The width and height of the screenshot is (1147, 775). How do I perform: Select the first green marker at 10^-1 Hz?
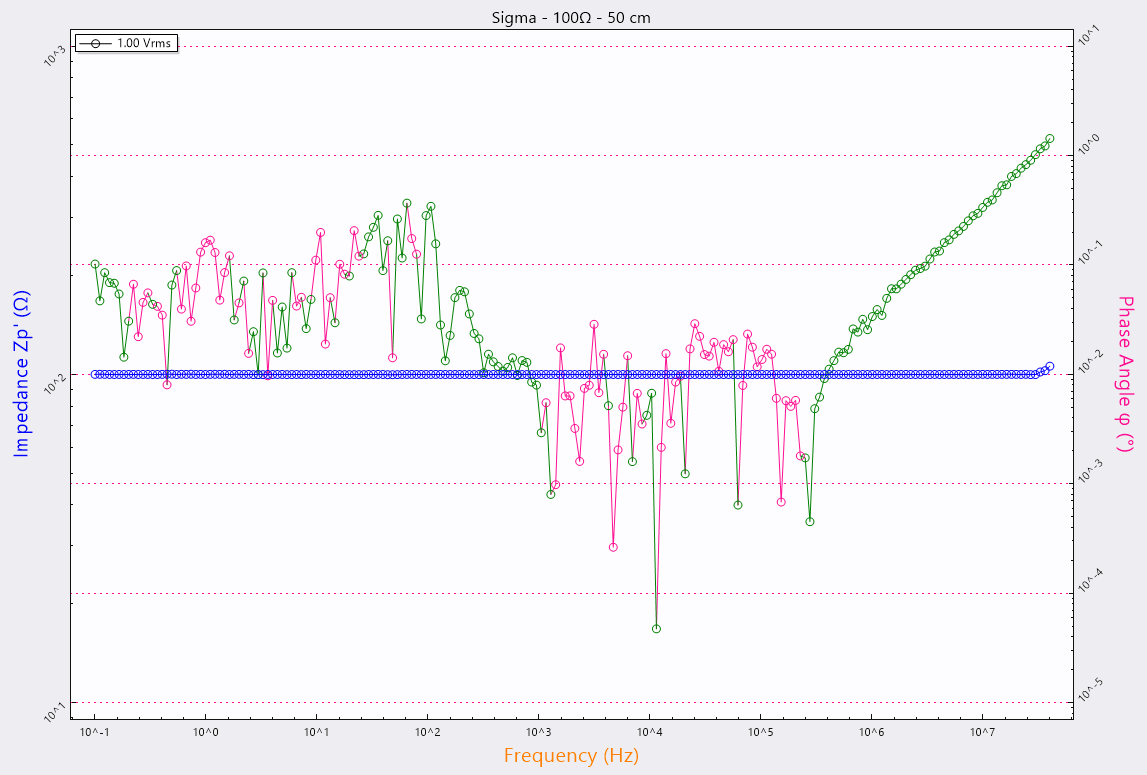pyautogui.click(x=95, y=264)
